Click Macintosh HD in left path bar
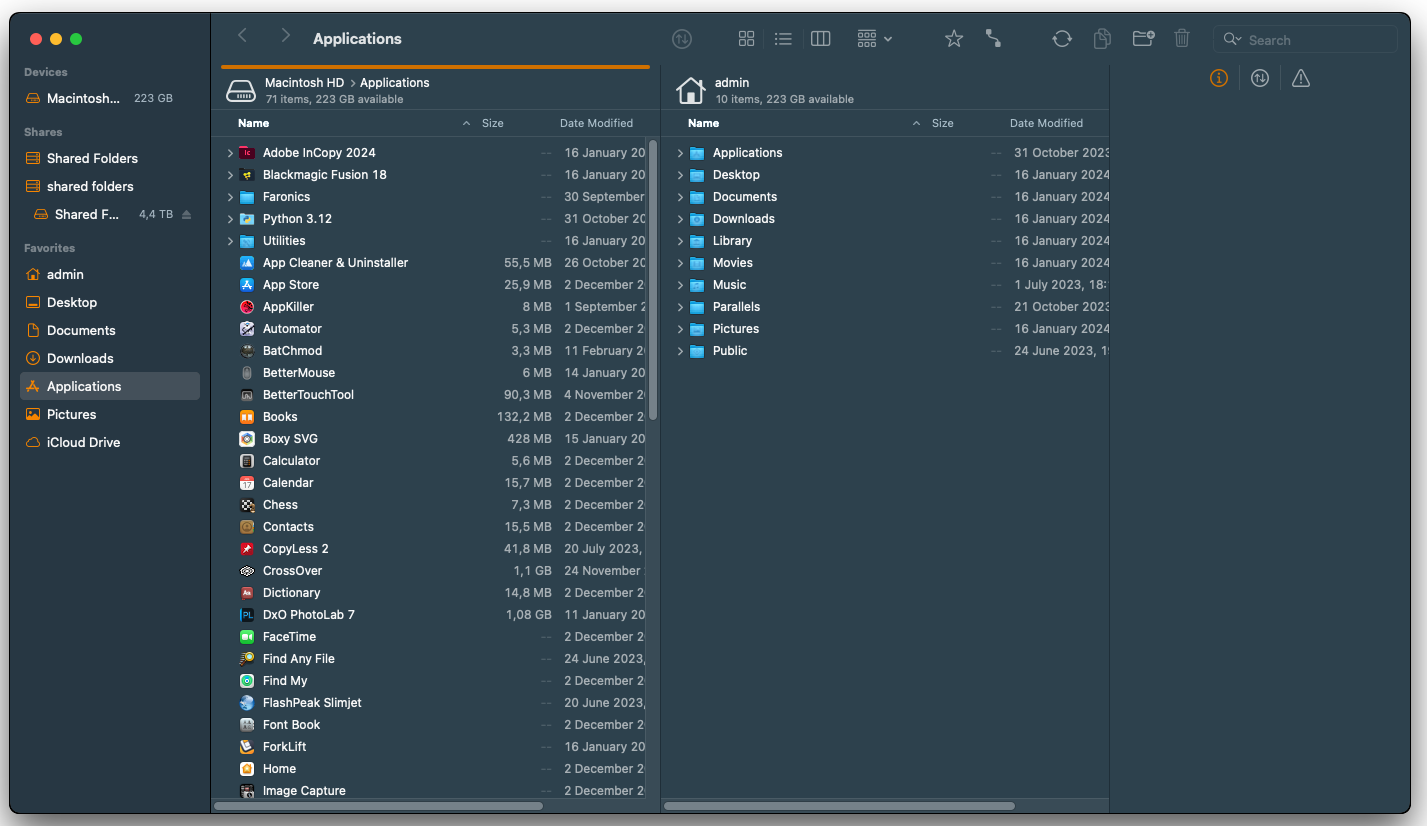The image size is (1427, 826). (x=304, y=83)
